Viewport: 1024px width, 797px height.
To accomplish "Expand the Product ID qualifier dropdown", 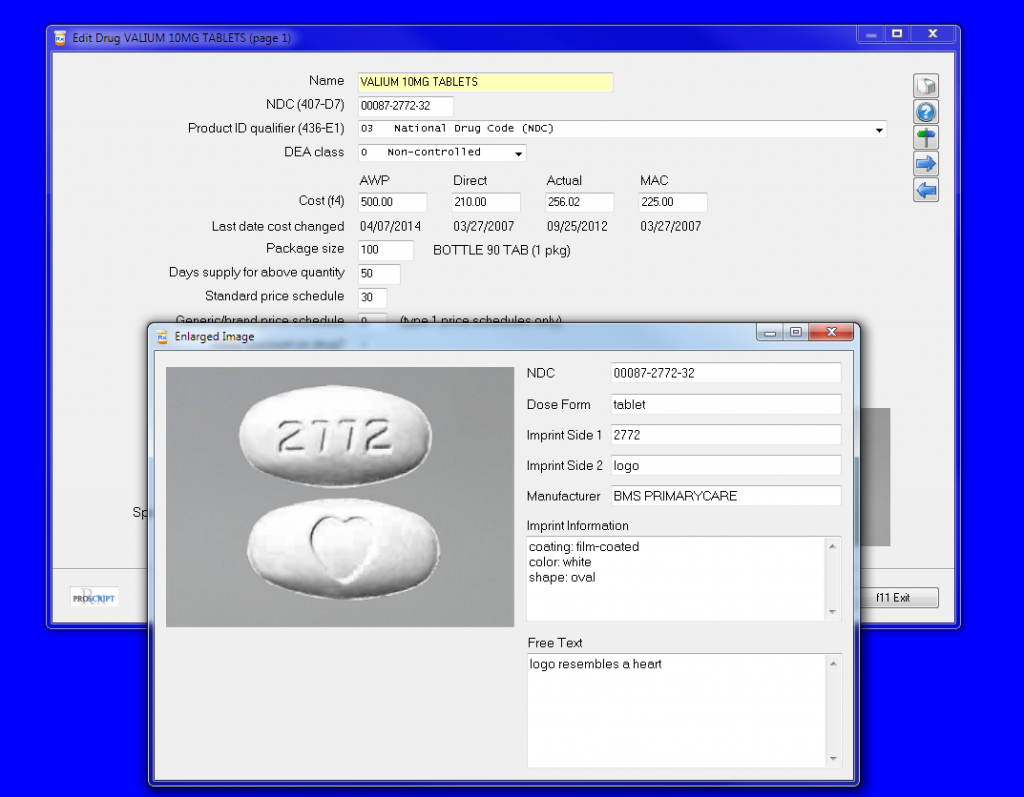I will tap(879, 129).
